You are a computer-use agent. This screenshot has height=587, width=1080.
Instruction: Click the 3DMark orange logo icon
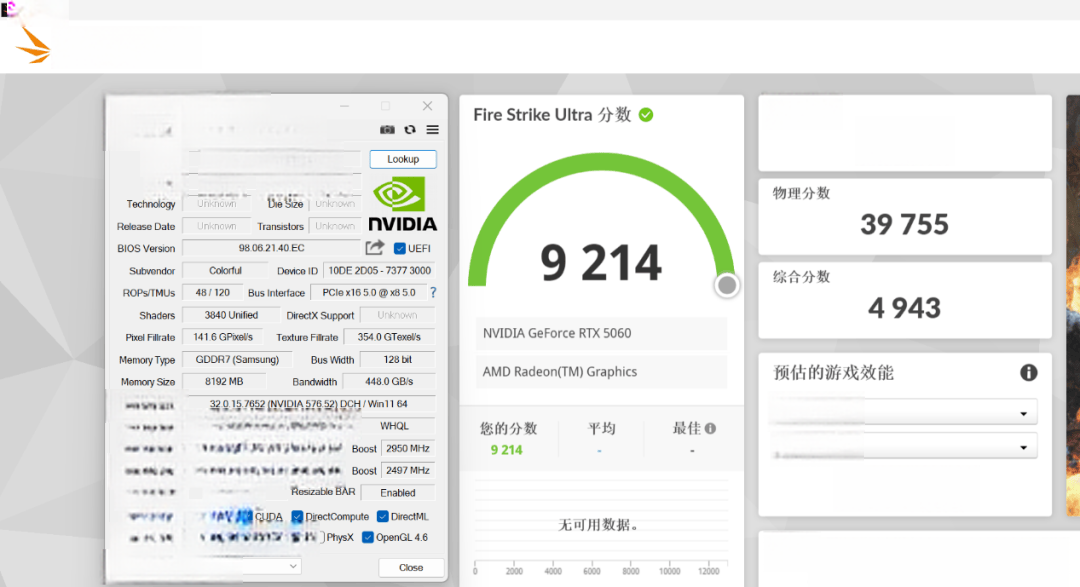click(33, 45)
